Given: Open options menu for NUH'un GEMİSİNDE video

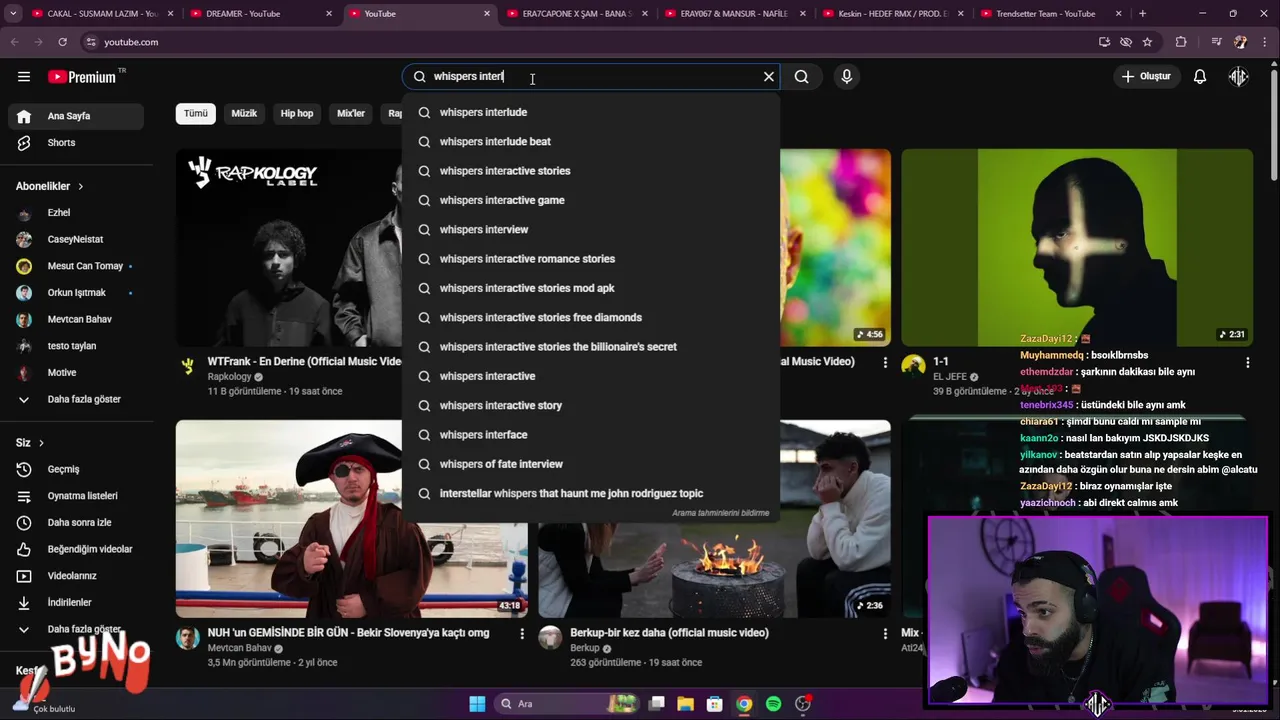Looking at the screenshot, I should click(522, 634).
